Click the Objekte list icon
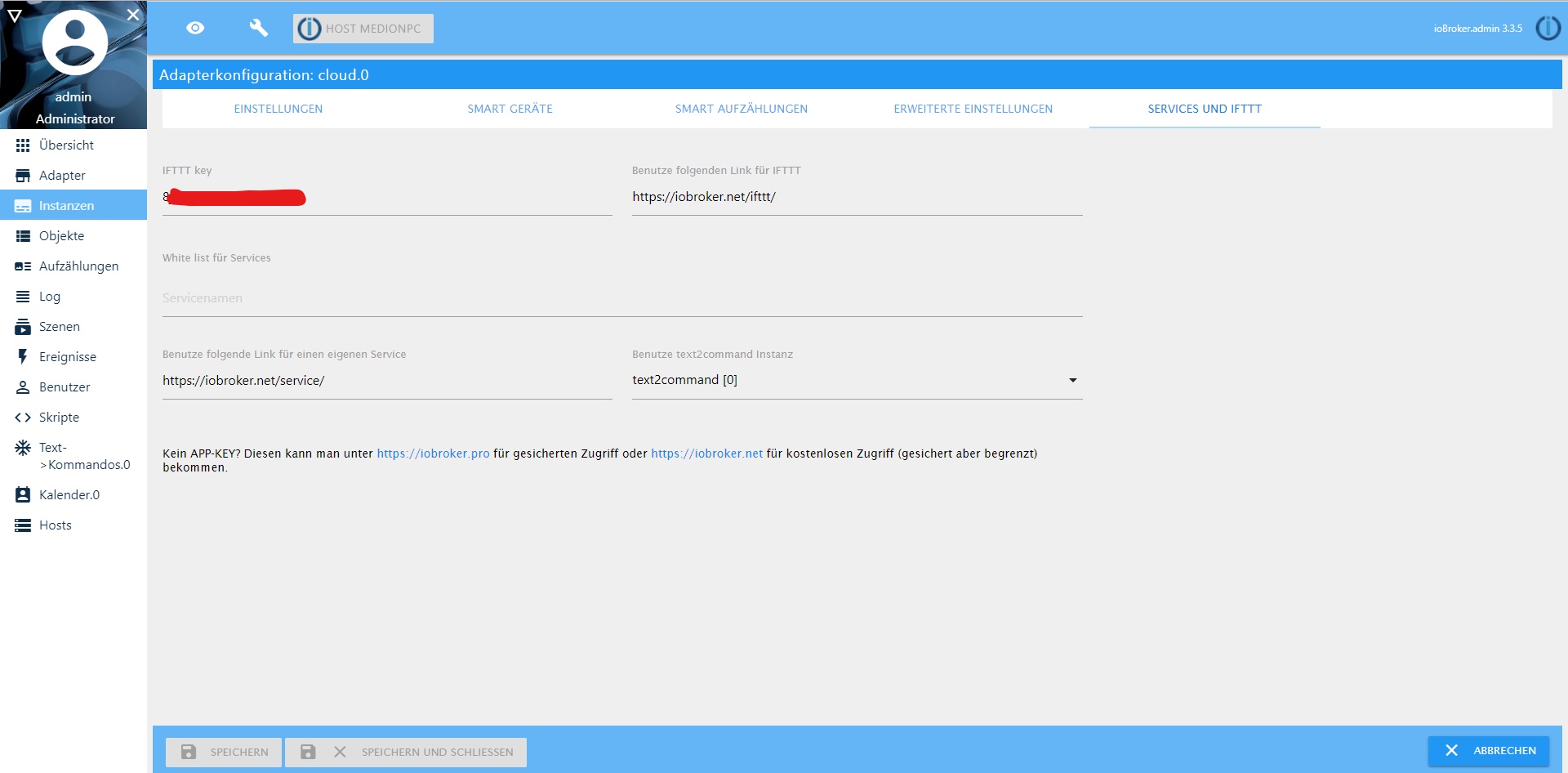 pyautogui.click(x=23, y=236)
